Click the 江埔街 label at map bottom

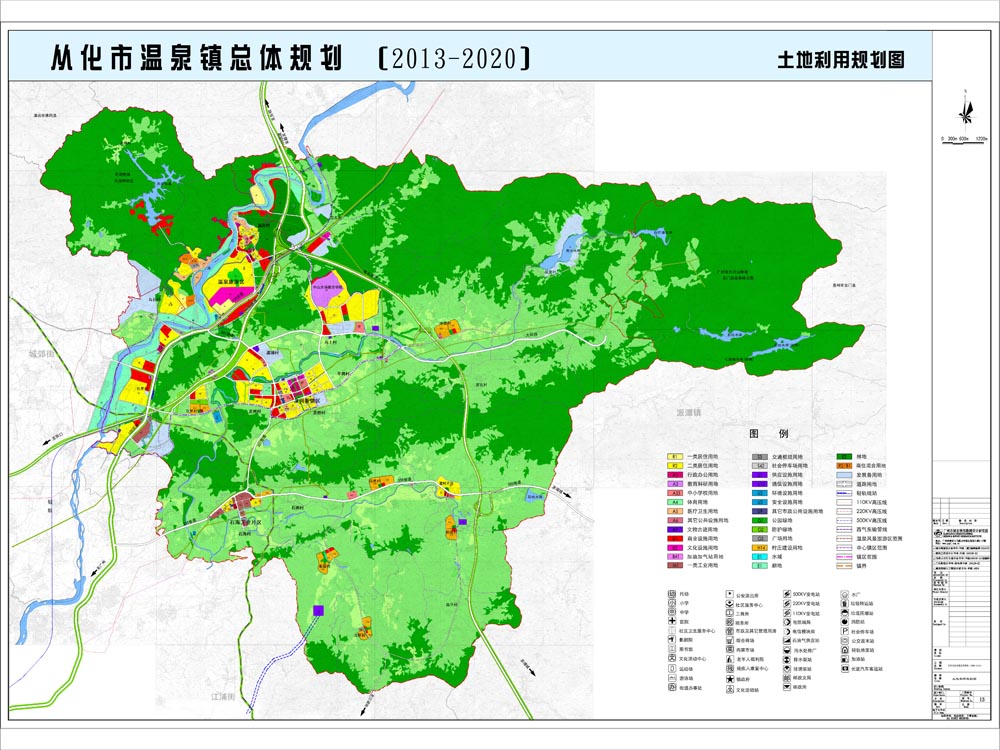coord(223,696)
